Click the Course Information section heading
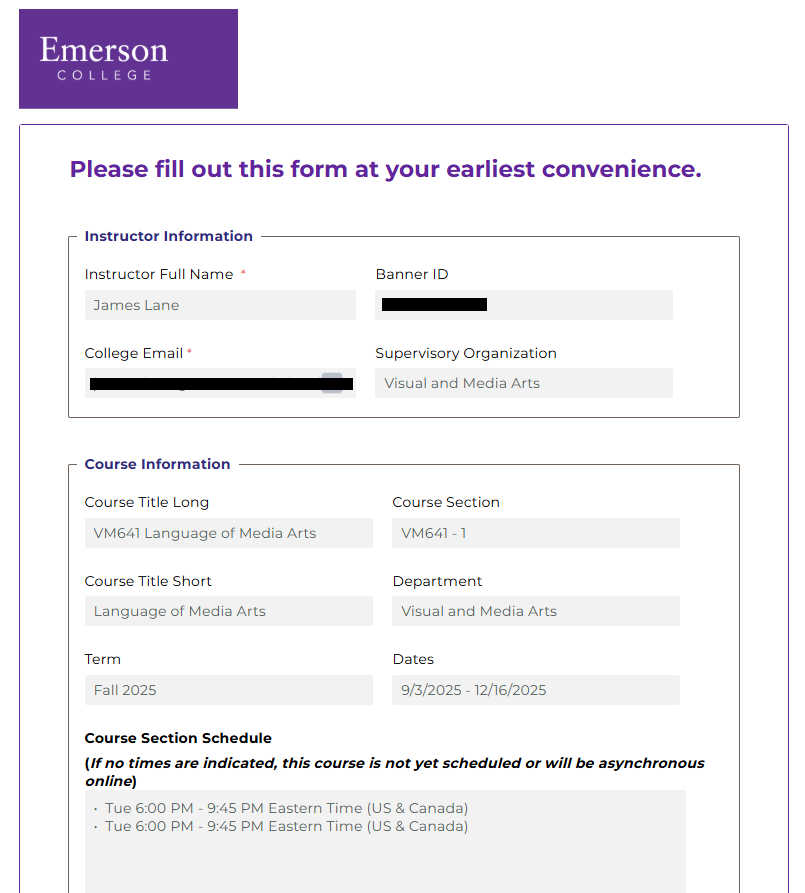The height and width of the screenshot is (893, 805). pos(157,464)
